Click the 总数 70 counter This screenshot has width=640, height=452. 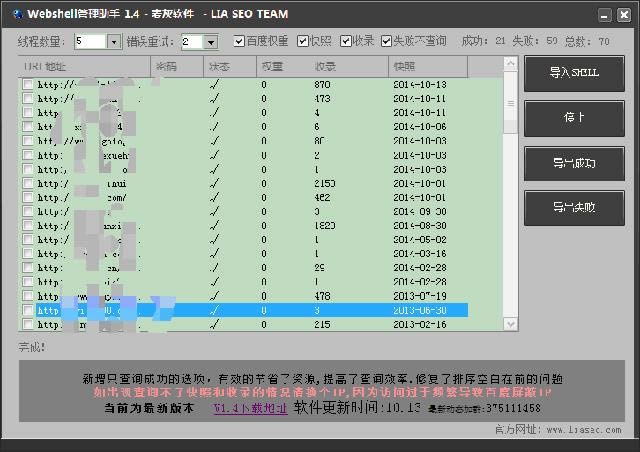click(x=587, y=41)
